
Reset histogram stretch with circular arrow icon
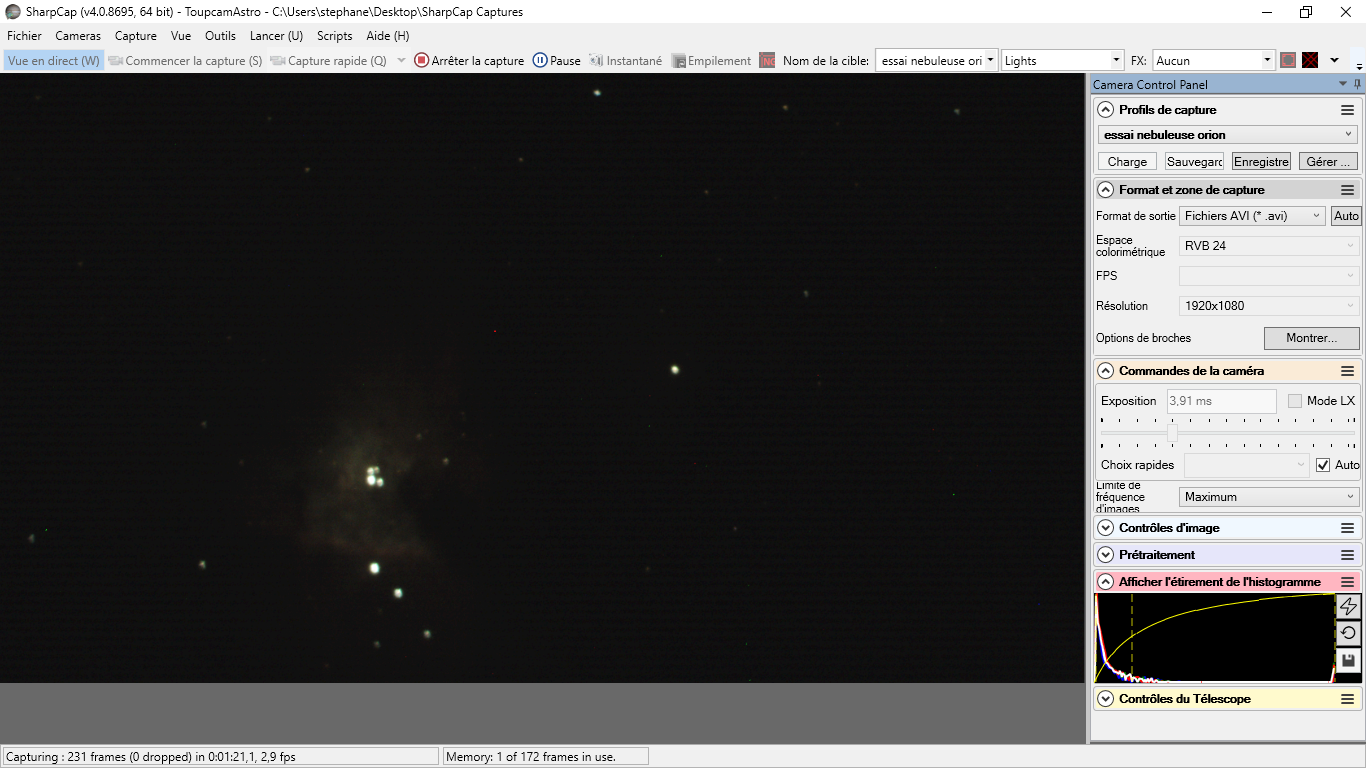coord(1347,632)
